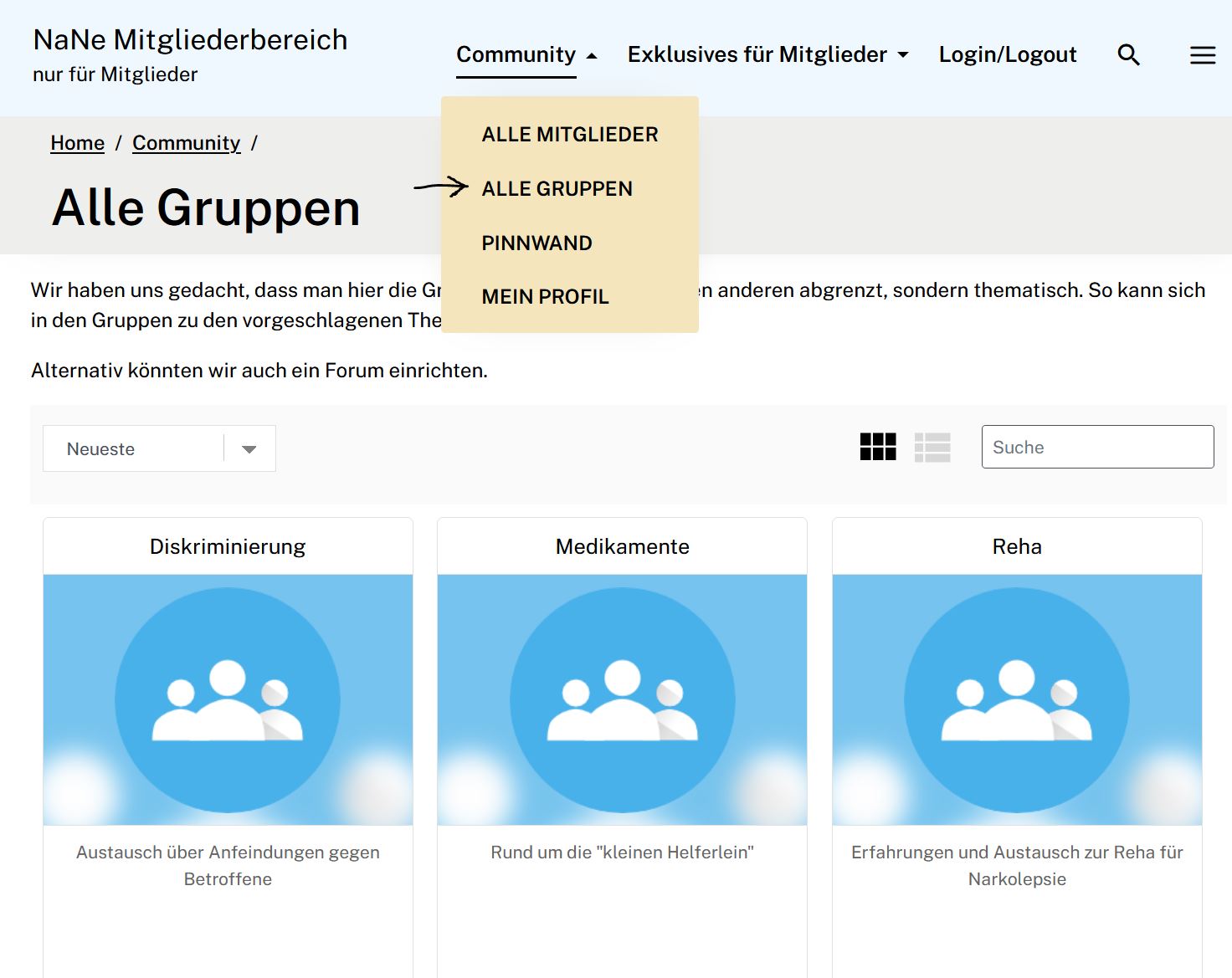Open the NaNe Mitgliederbereich site title
Screen dimensions: 1232x978
point(190,39)
